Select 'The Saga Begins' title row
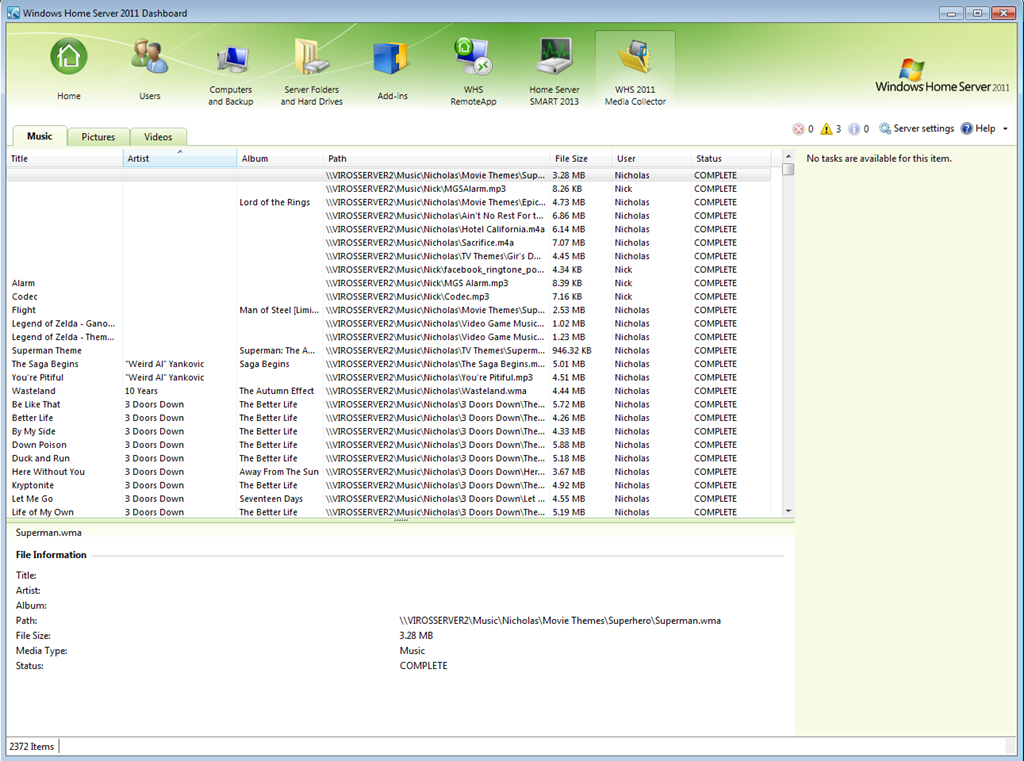1024x761 pixels. 389,364
